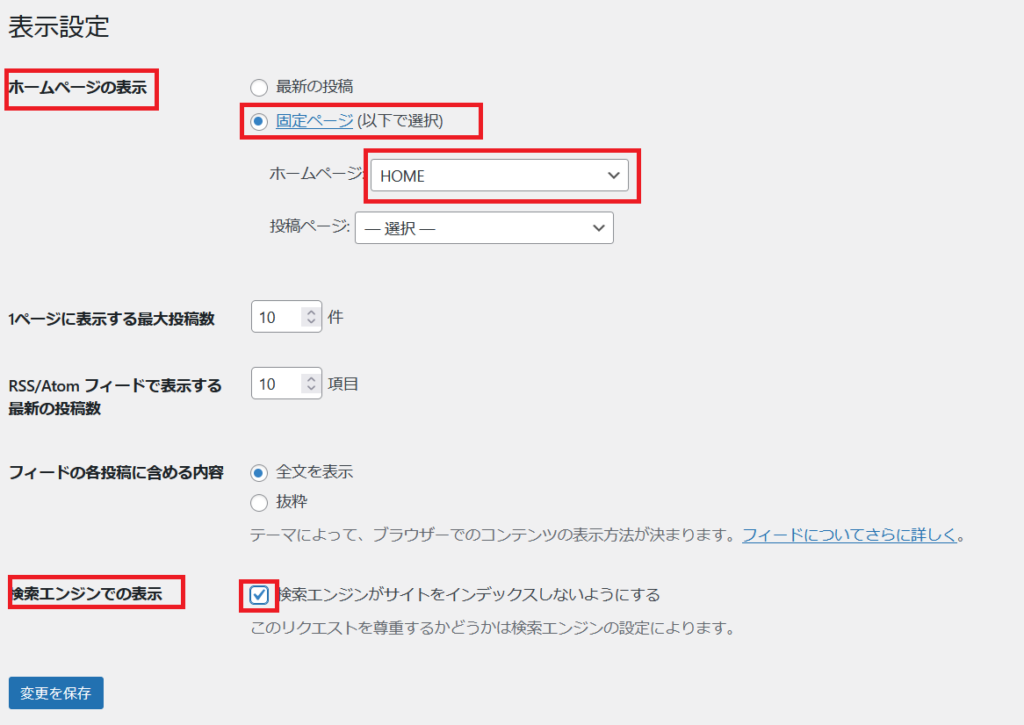Click the 検索エンジンがサイトをインデックスしないようにする label text
Viewport: 1024px width, 725px height.
pos(470,595)
